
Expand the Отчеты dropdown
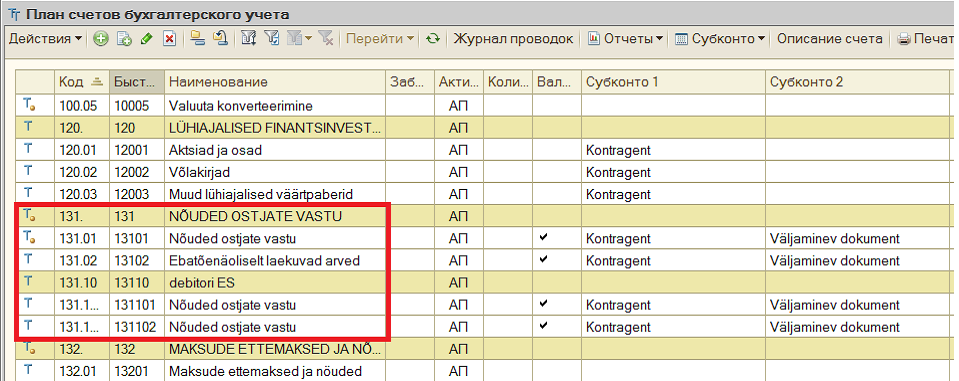(625, 39)
